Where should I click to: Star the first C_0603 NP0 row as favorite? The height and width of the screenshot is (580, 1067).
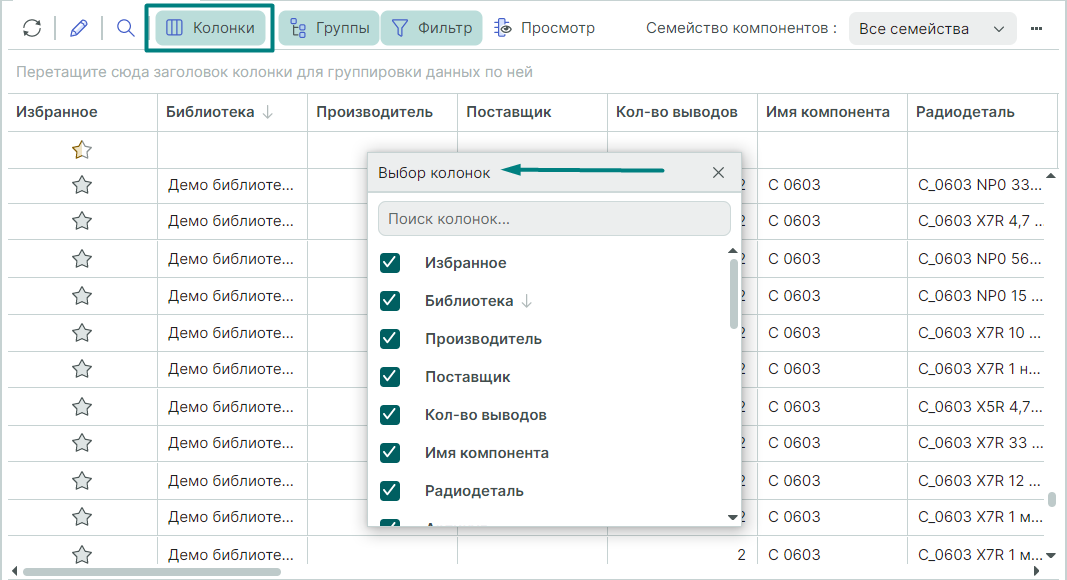pos(82,185)
